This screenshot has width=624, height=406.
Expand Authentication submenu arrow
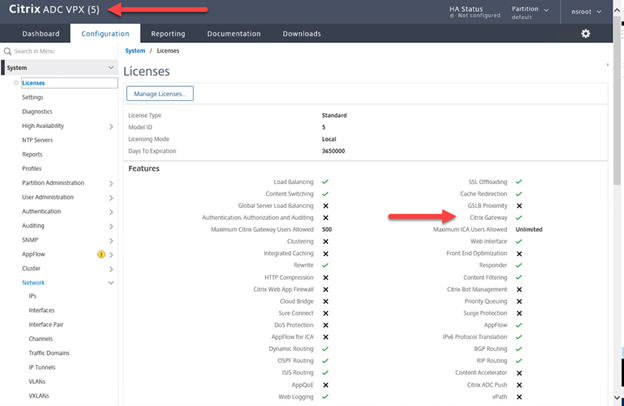pyautogui.click(x=111, y=212)
